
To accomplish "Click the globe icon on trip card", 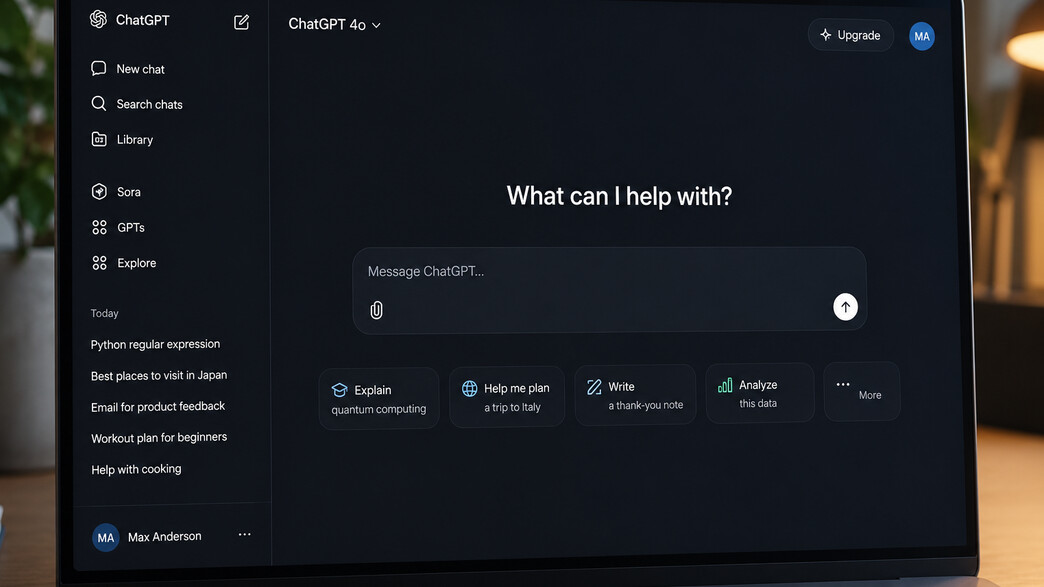I will pyautogui.click(x=469, y=388).
